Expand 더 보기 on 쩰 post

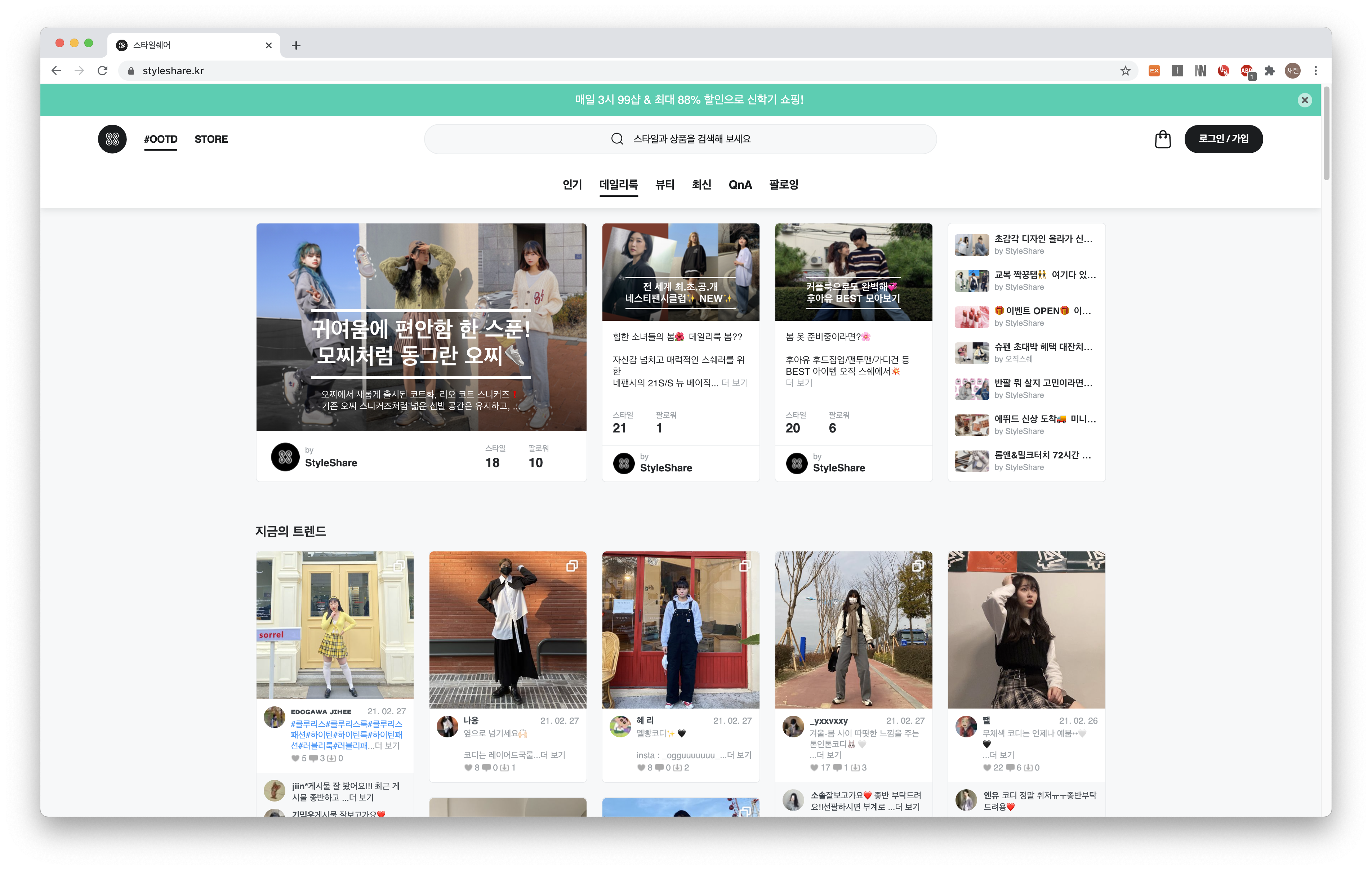(x=1002, y=755)
